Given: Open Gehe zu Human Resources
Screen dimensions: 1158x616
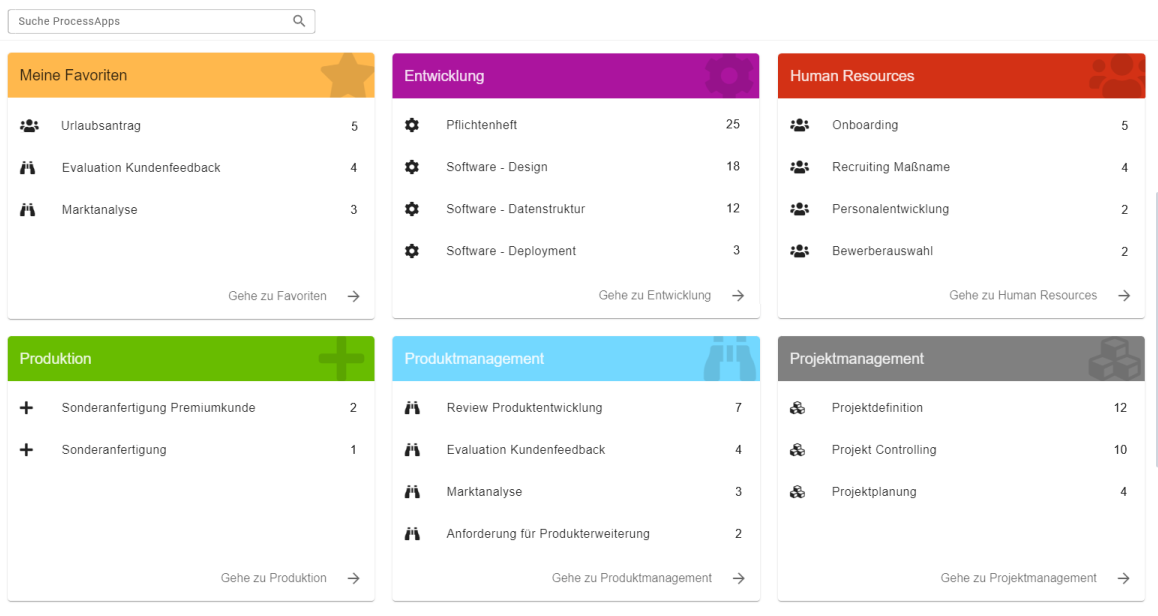Looking at the screenshot, I should point(1023,296).
